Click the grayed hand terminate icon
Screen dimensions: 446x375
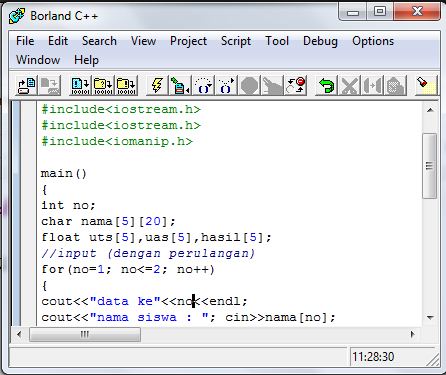coord(272,86)
